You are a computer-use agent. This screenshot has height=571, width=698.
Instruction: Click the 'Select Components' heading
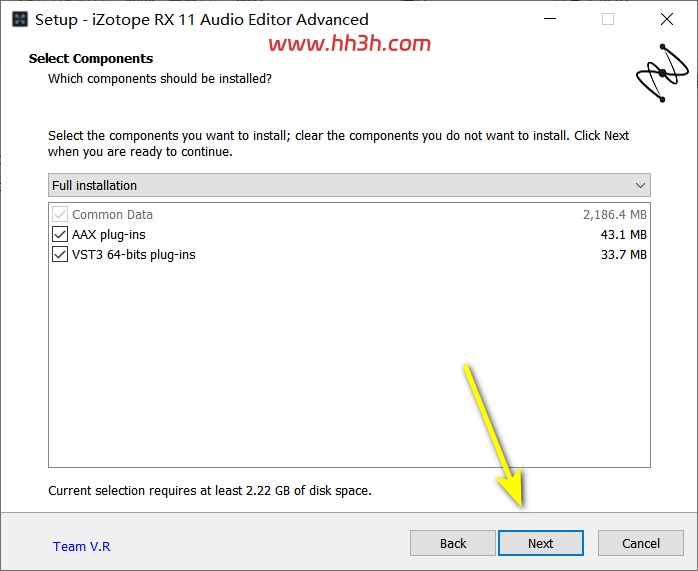(x=91, y=58)
